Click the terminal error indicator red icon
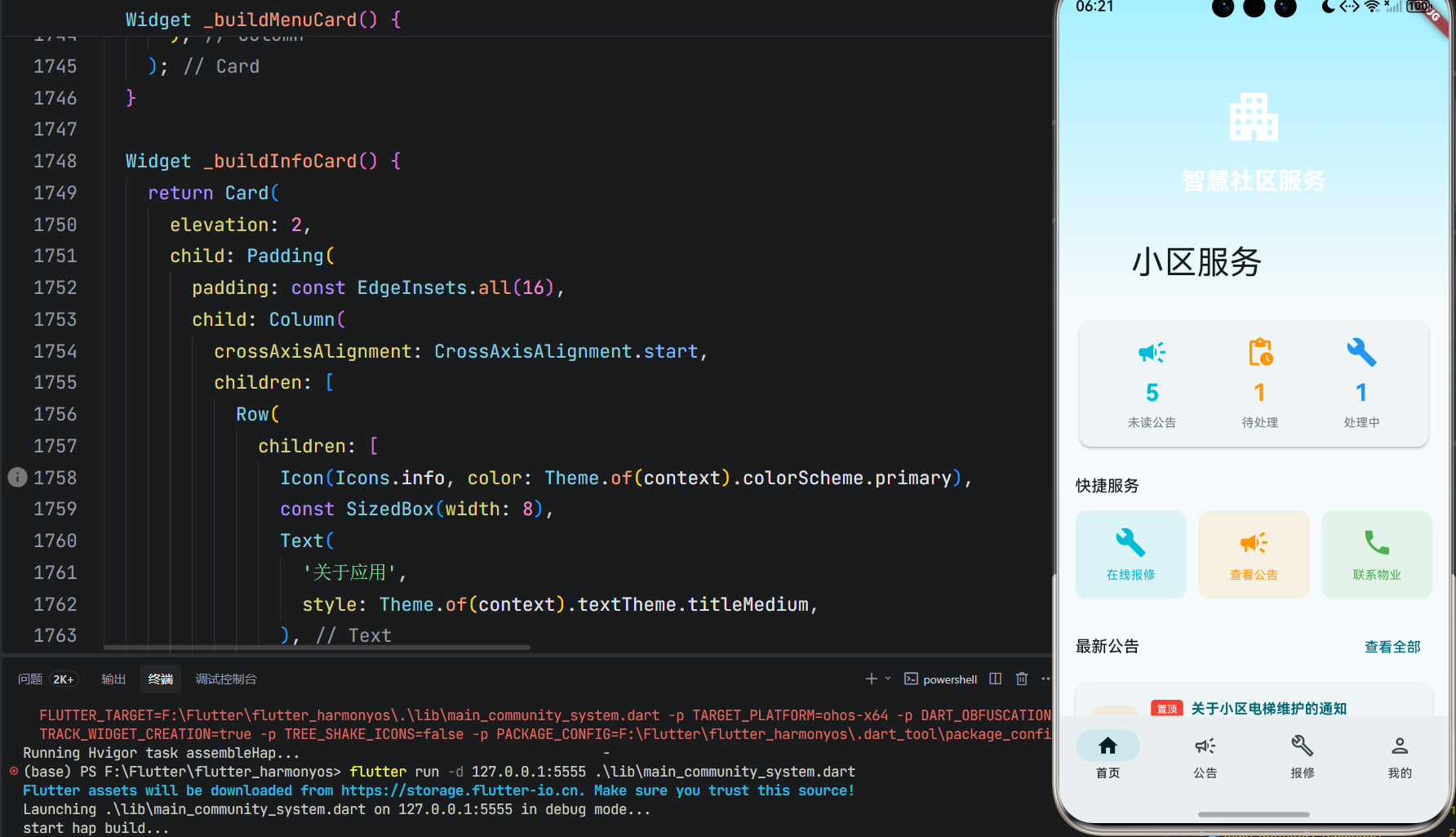This screenshot has width=1456, height=837. pos(13,771)
